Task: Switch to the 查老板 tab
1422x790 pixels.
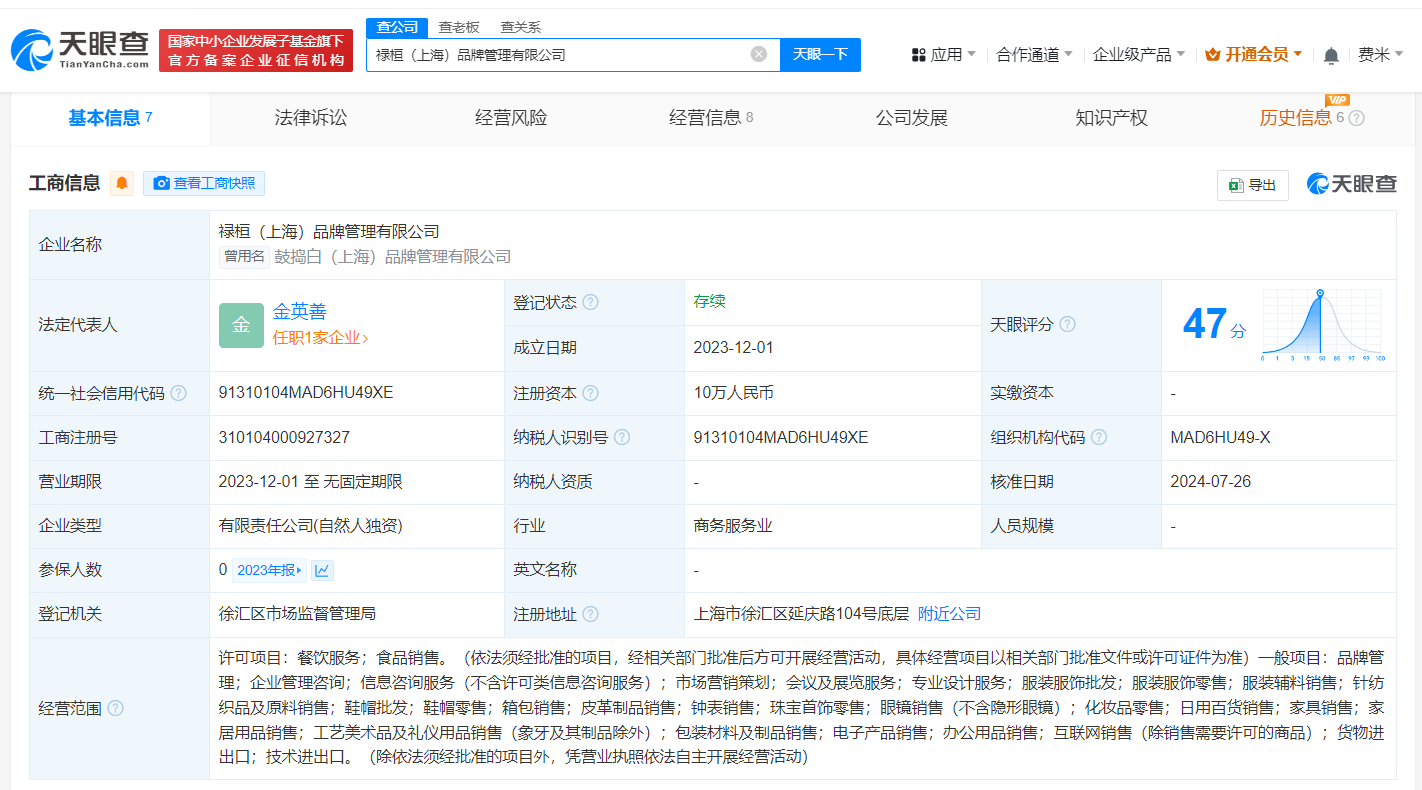Action: tap(457, 27)
